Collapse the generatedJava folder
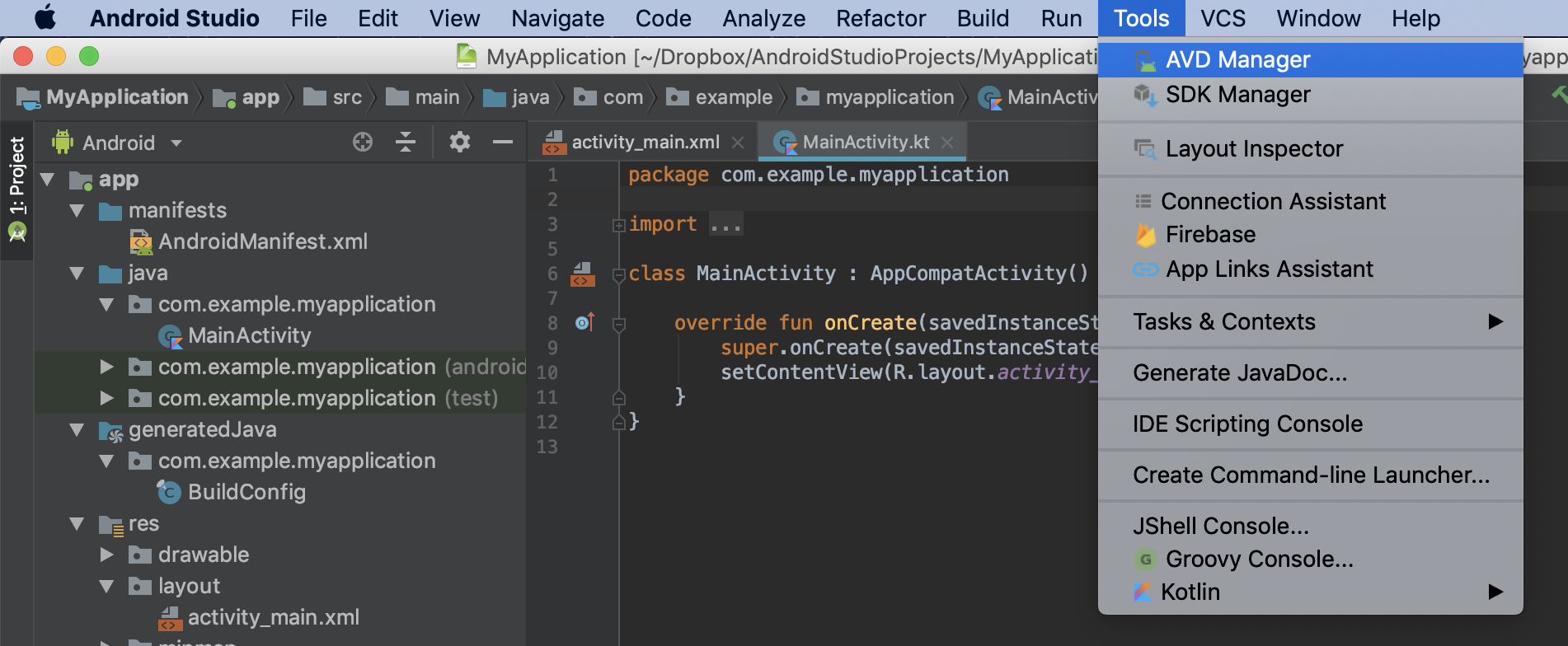1568x646 pixels. 77,429
